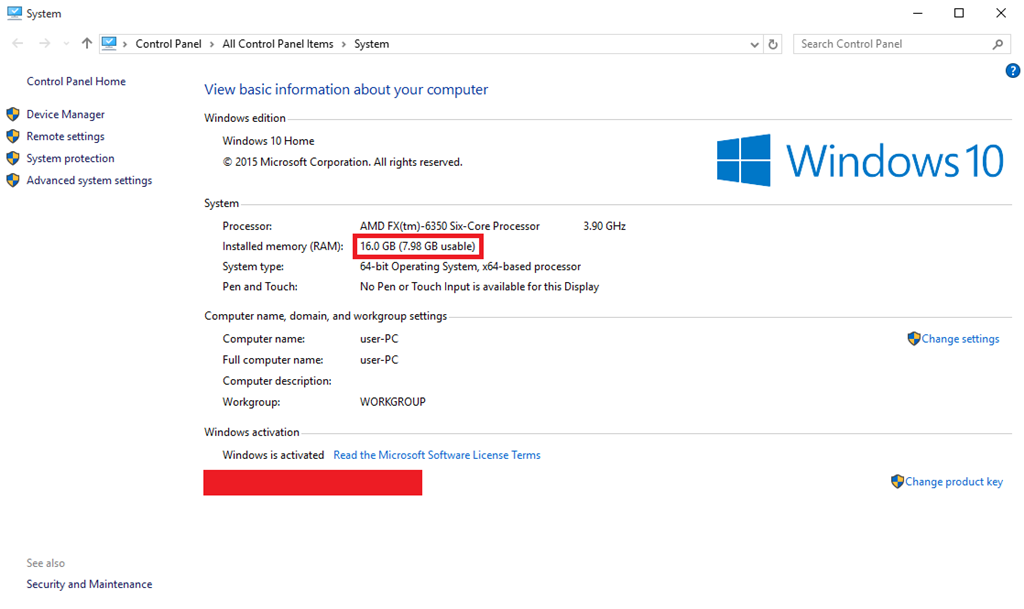Click the No Pen or Touch Input text
The image size is (1024, 609).
coord(479,287)
